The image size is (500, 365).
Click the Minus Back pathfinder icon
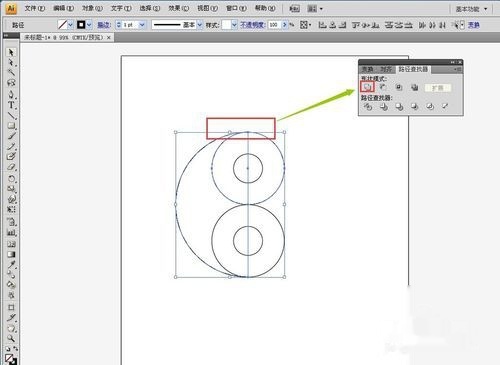(x=445, y=106)
